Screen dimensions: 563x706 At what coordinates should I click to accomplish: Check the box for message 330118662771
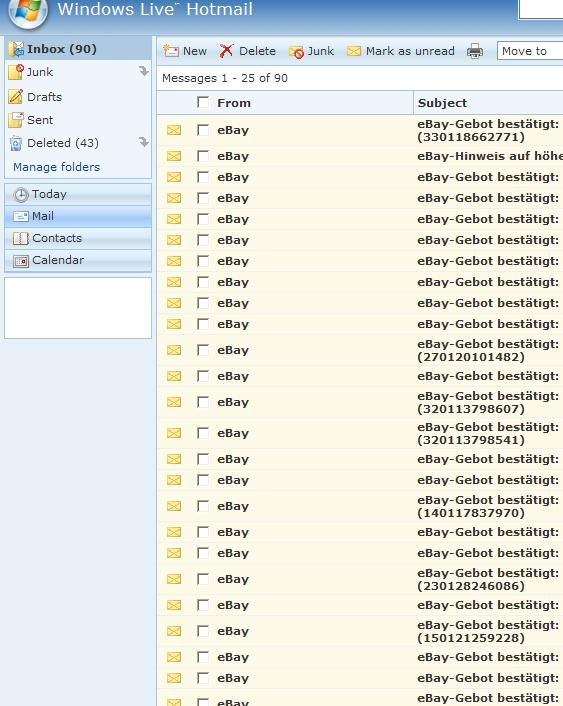[203, 130]
